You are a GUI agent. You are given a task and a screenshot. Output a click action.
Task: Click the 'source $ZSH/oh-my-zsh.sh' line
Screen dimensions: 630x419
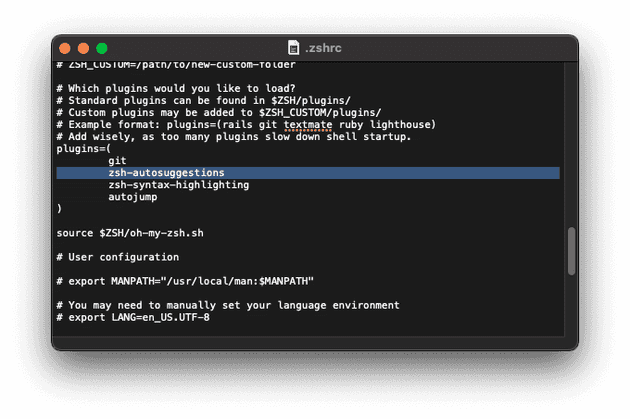pyautogui.click(x=130, y=233)
